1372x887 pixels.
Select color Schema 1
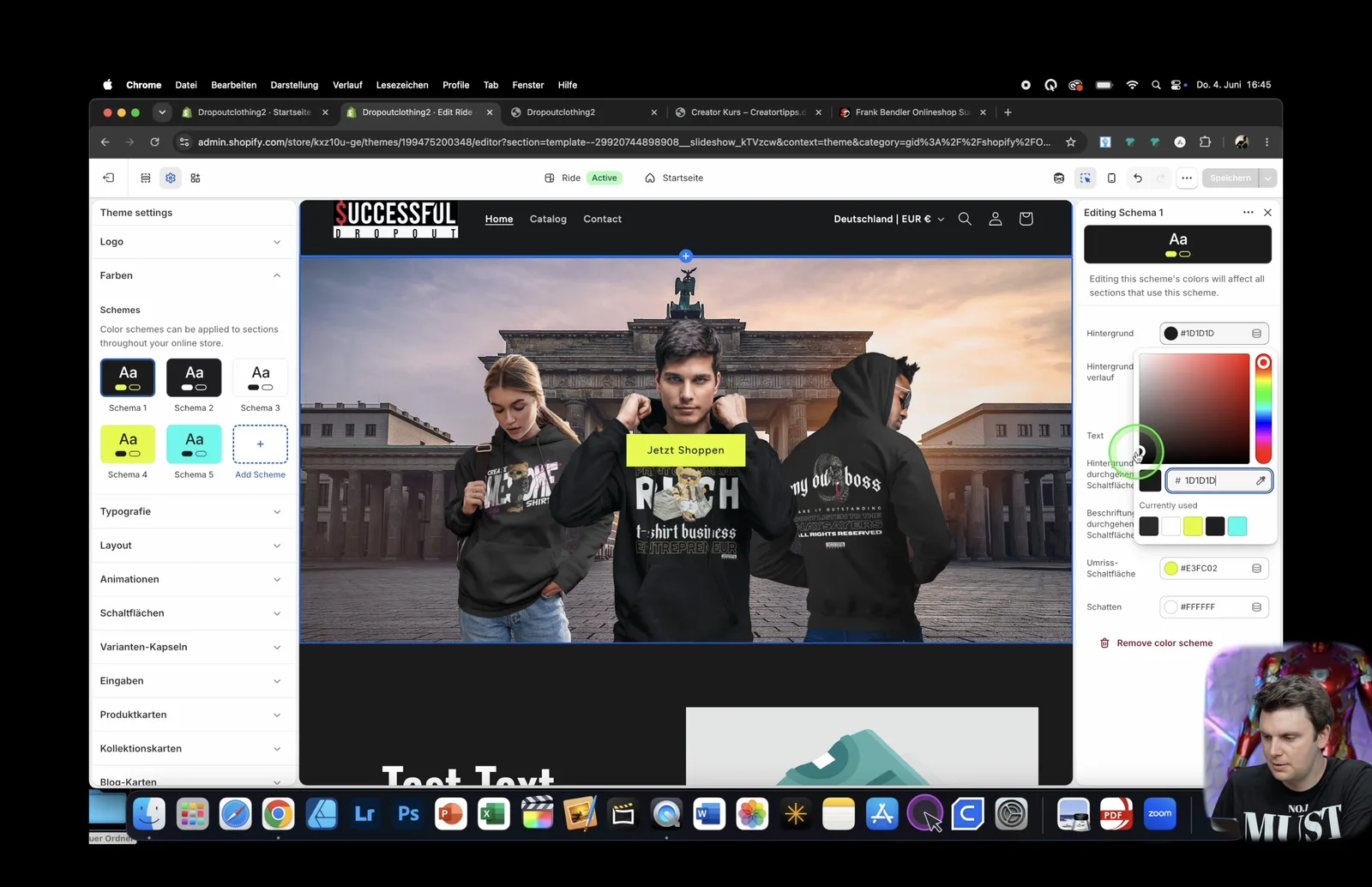tap(128, 377)
